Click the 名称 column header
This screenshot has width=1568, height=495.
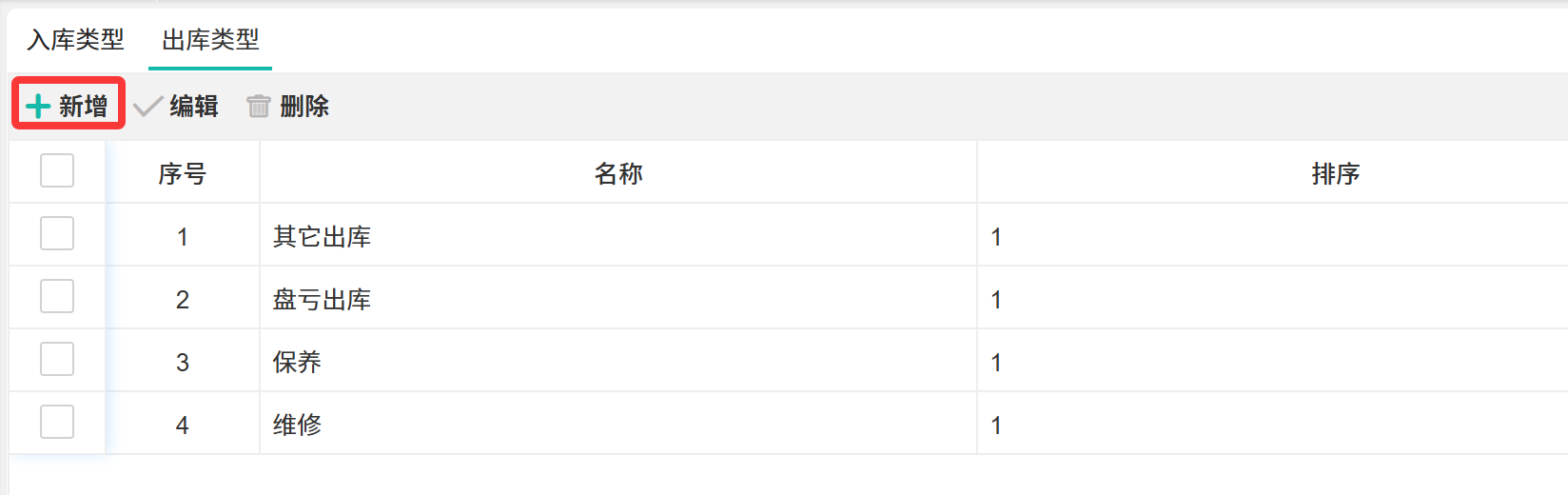[618, 173]
